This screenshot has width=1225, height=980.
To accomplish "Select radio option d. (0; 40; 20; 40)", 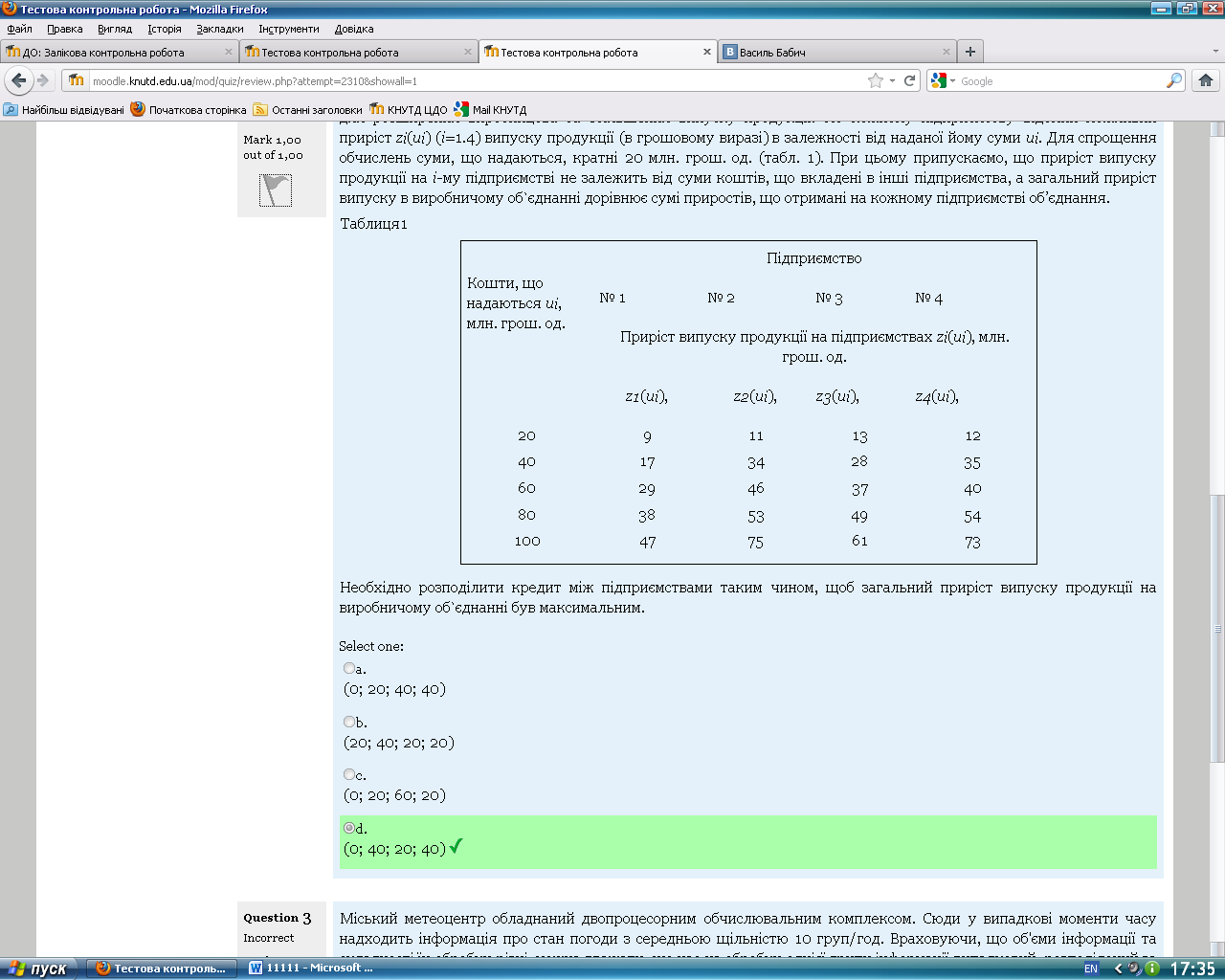I will point(349,828).
